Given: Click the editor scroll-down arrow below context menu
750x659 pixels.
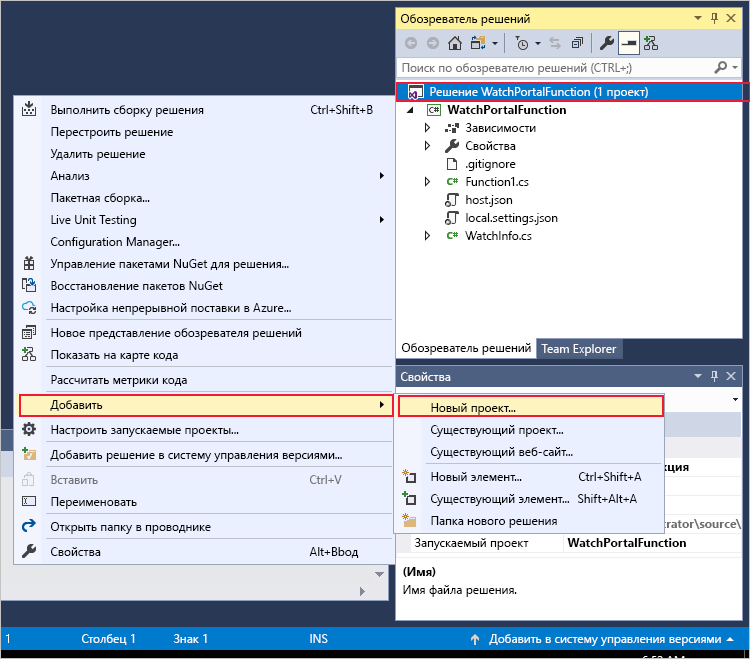Looking at the screenshot, I should point(379,574).
